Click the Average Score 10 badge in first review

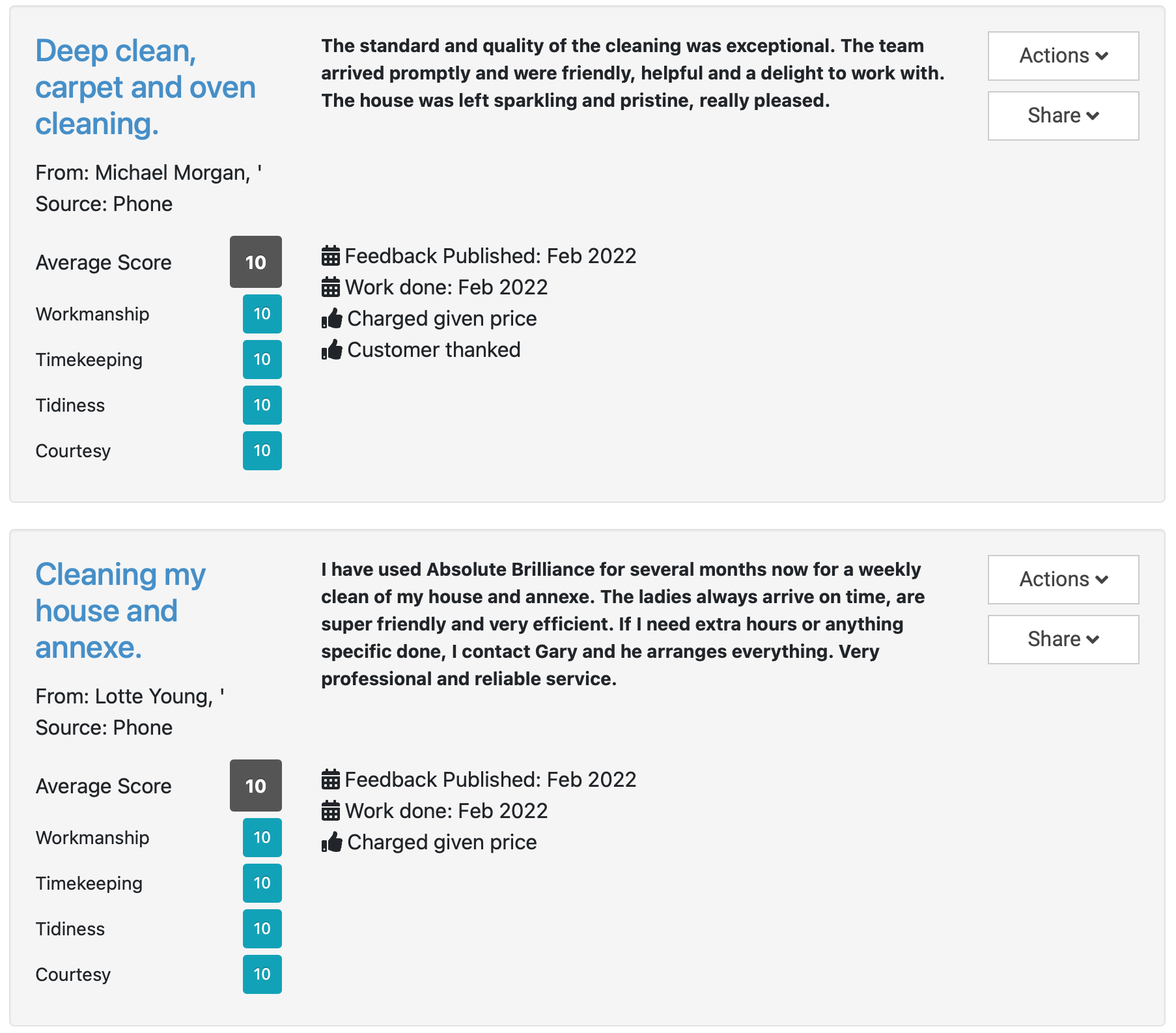point(256,262)
